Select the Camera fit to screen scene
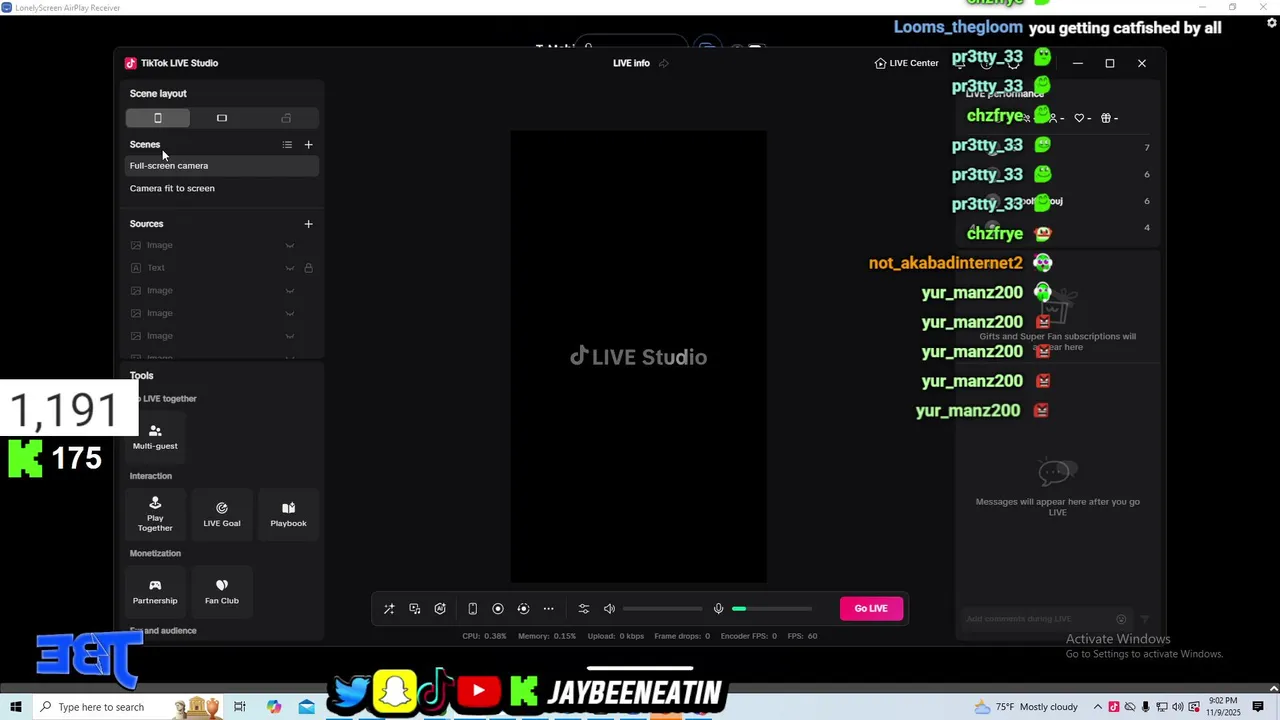The image size is (1280, 720). (x=222, y=188)
